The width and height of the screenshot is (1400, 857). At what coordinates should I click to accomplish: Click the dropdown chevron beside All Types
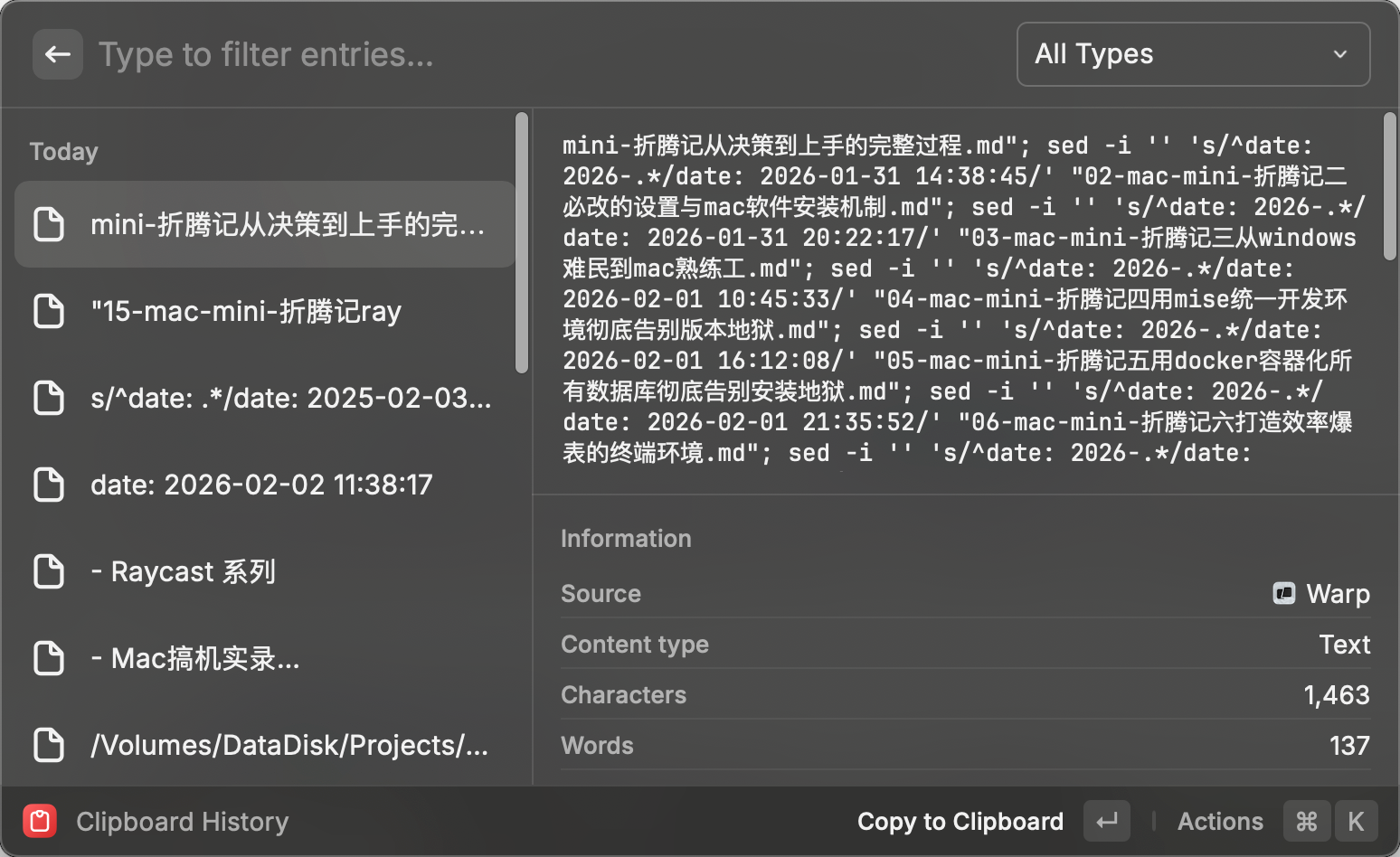[x=1339, y=54]
